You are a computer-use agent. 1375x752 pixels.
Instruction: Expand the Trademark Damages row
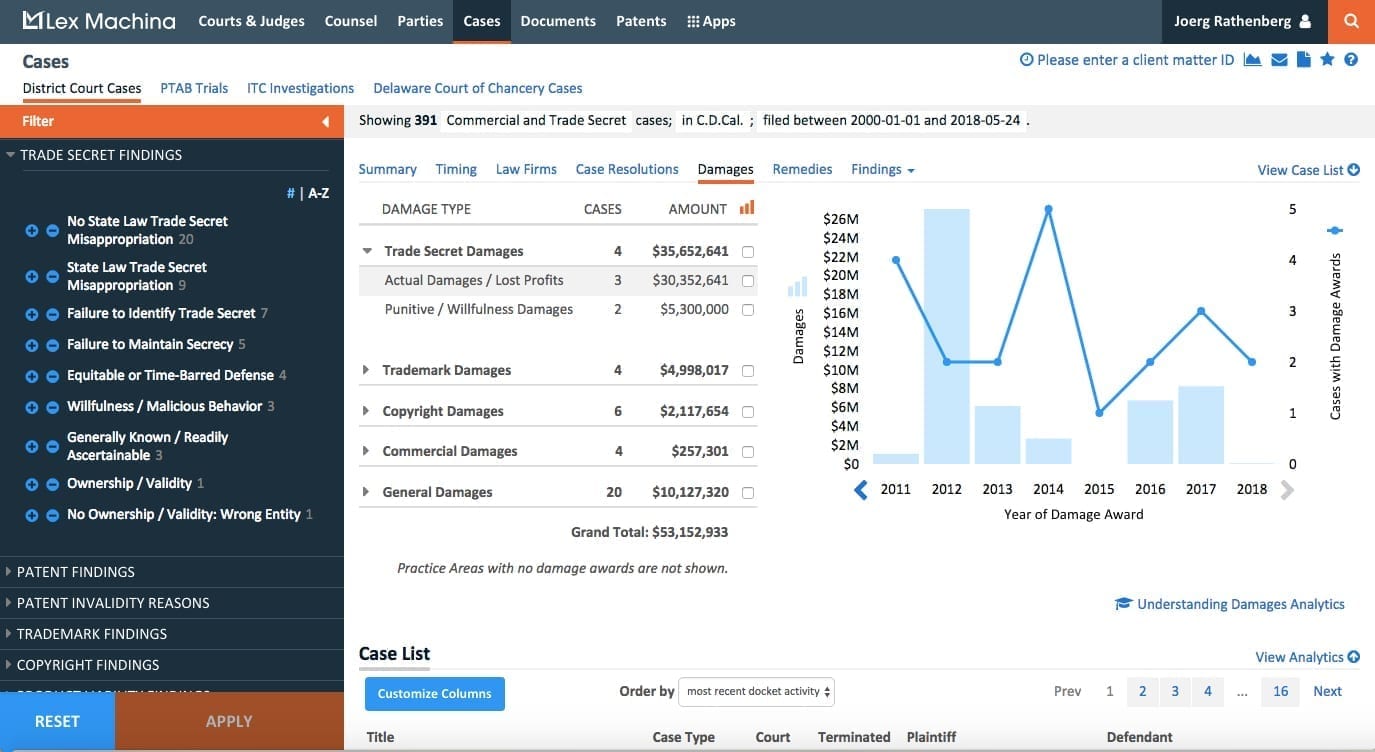coord(366,370)
